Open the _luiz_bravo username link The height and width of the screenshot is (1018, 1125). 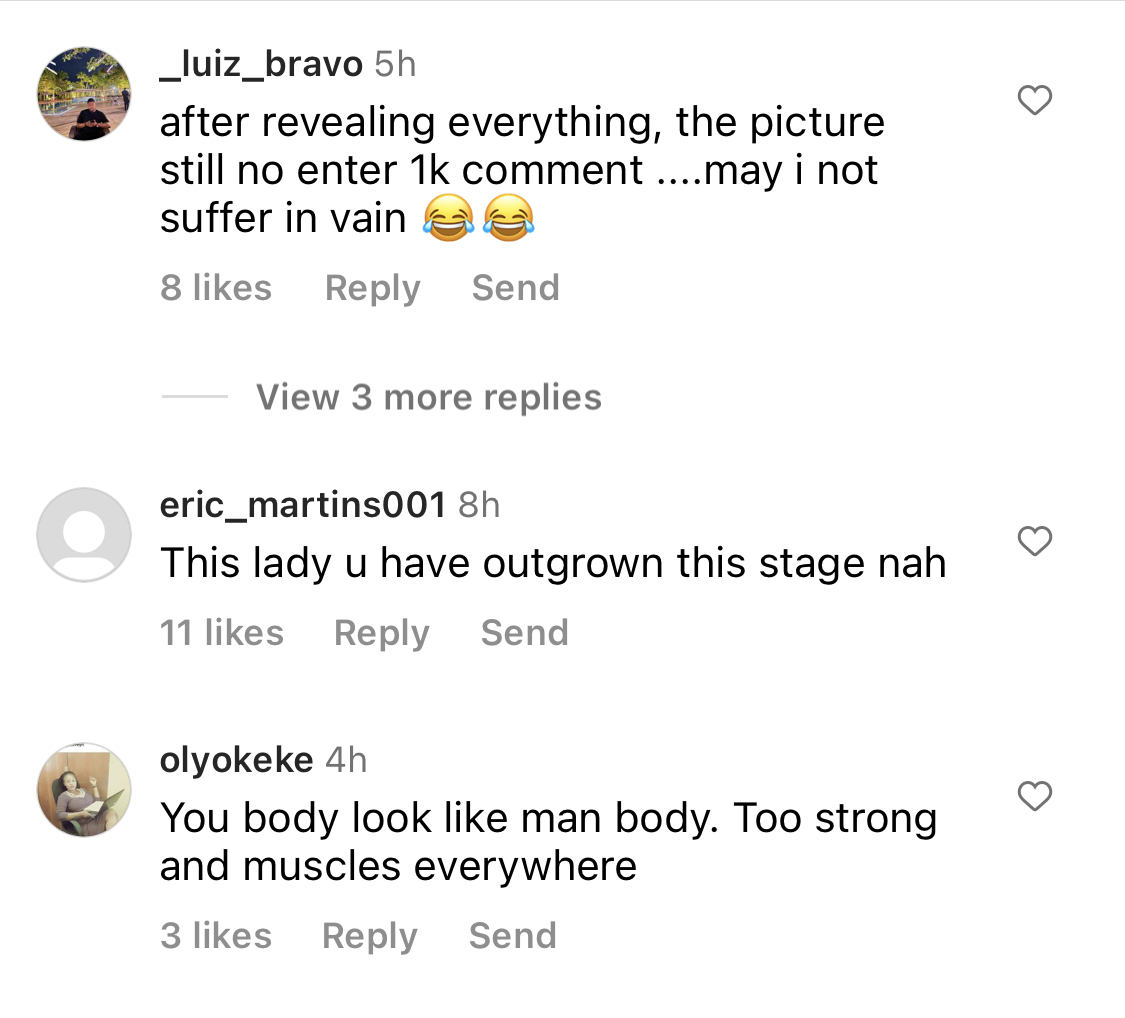pyautogui.click(x=261, y=65)
